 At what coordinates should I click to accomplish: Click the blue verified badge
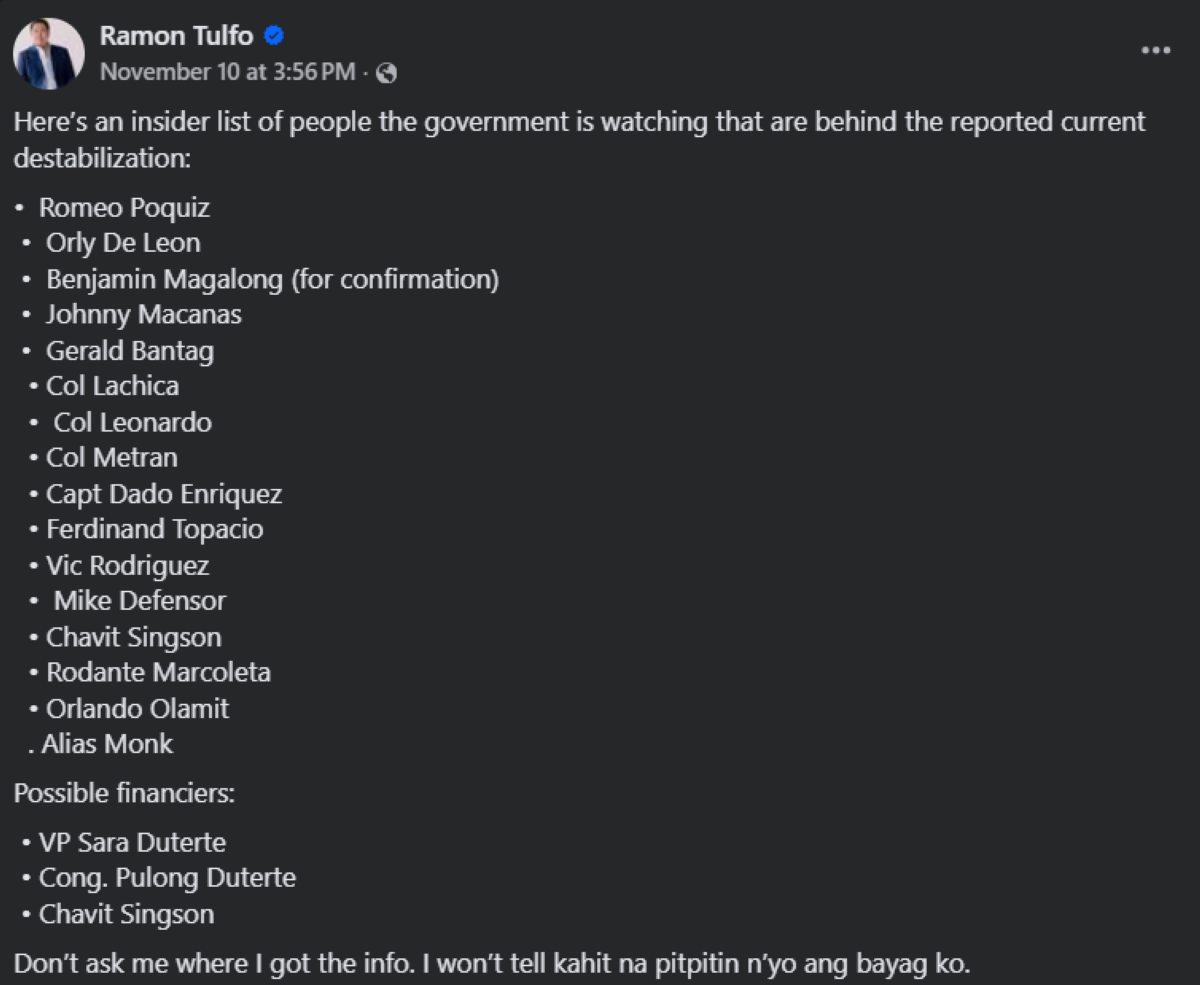(x=274, y=37)
